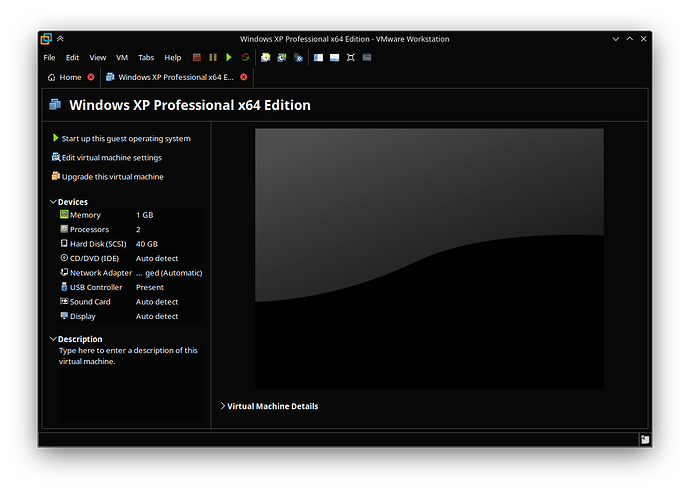This screenshot has width=690, height=492.
Task: Click USB Controller Present value
Action: click(x=150, y=287)
